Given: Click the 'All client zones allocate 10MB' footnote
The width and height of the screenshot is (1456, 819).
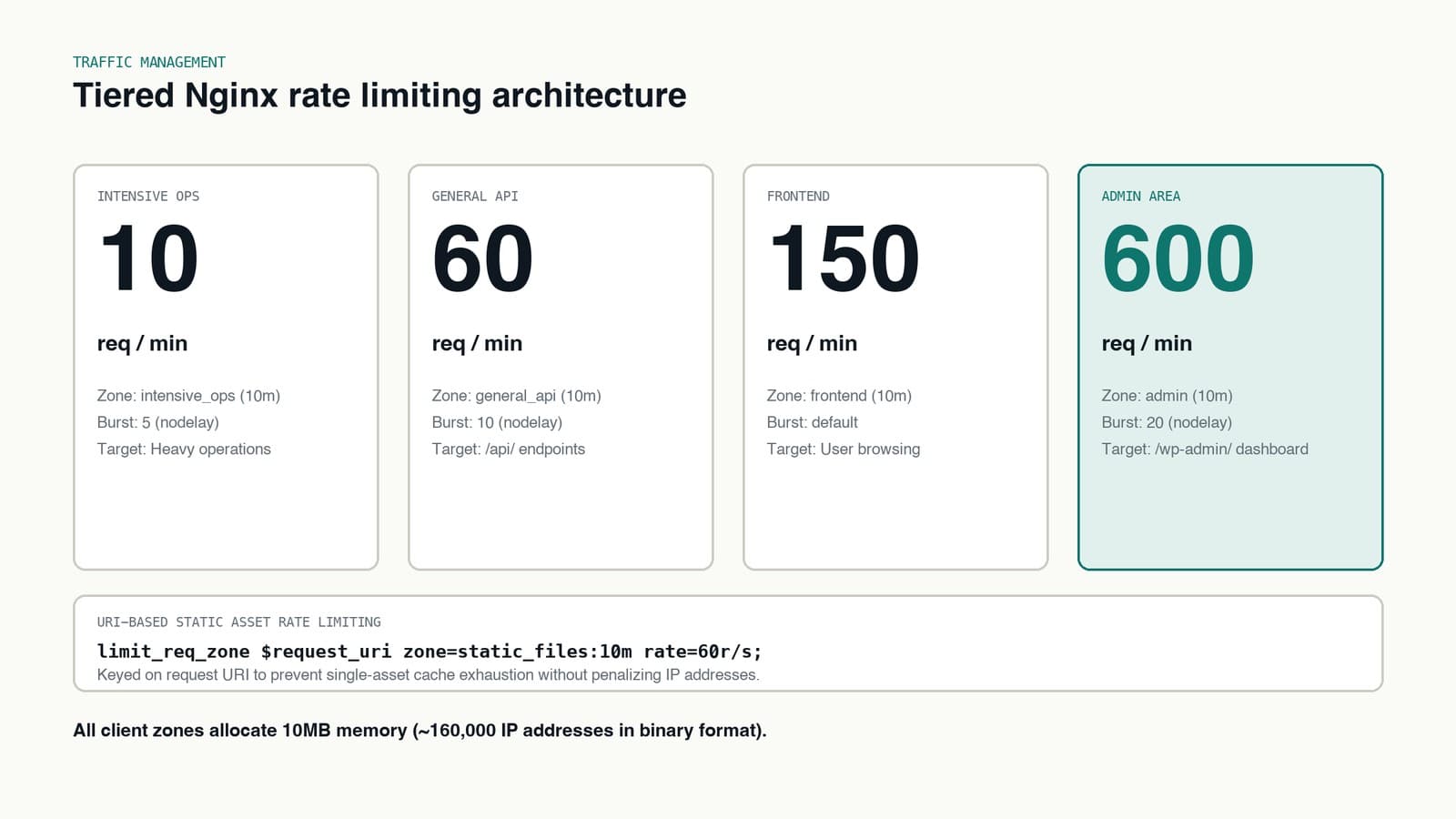Looking at the screenshot, I should point(420,730).
